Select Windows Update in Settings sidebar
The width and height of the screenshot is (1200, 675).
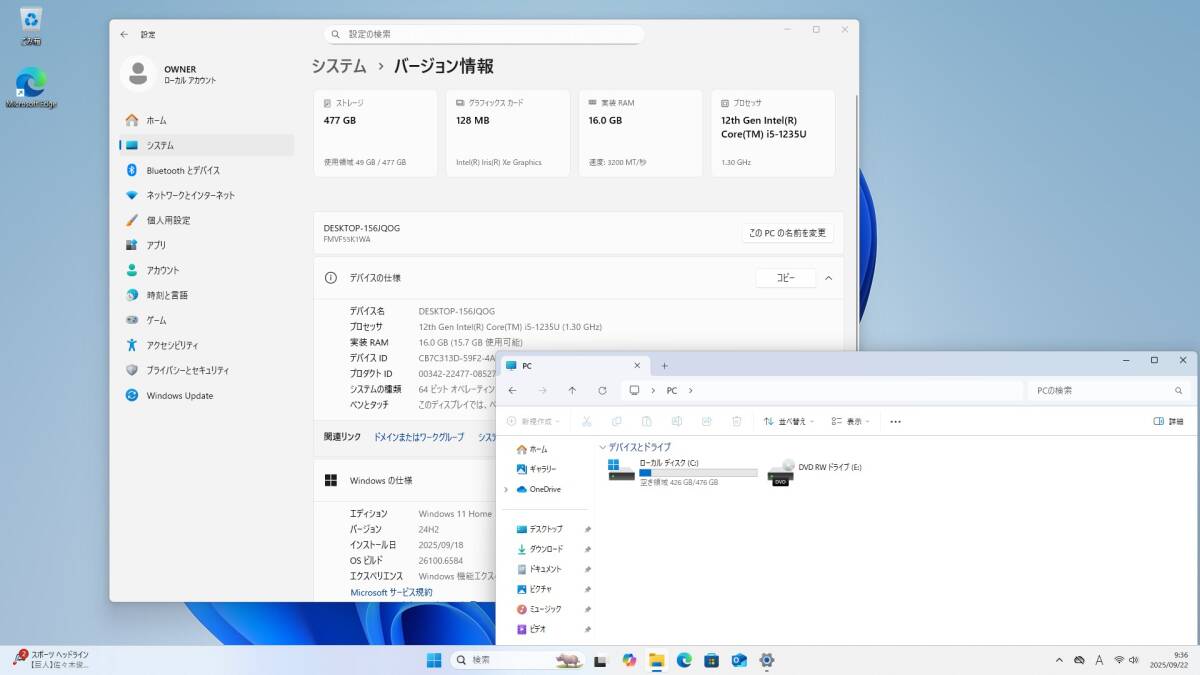182,395
